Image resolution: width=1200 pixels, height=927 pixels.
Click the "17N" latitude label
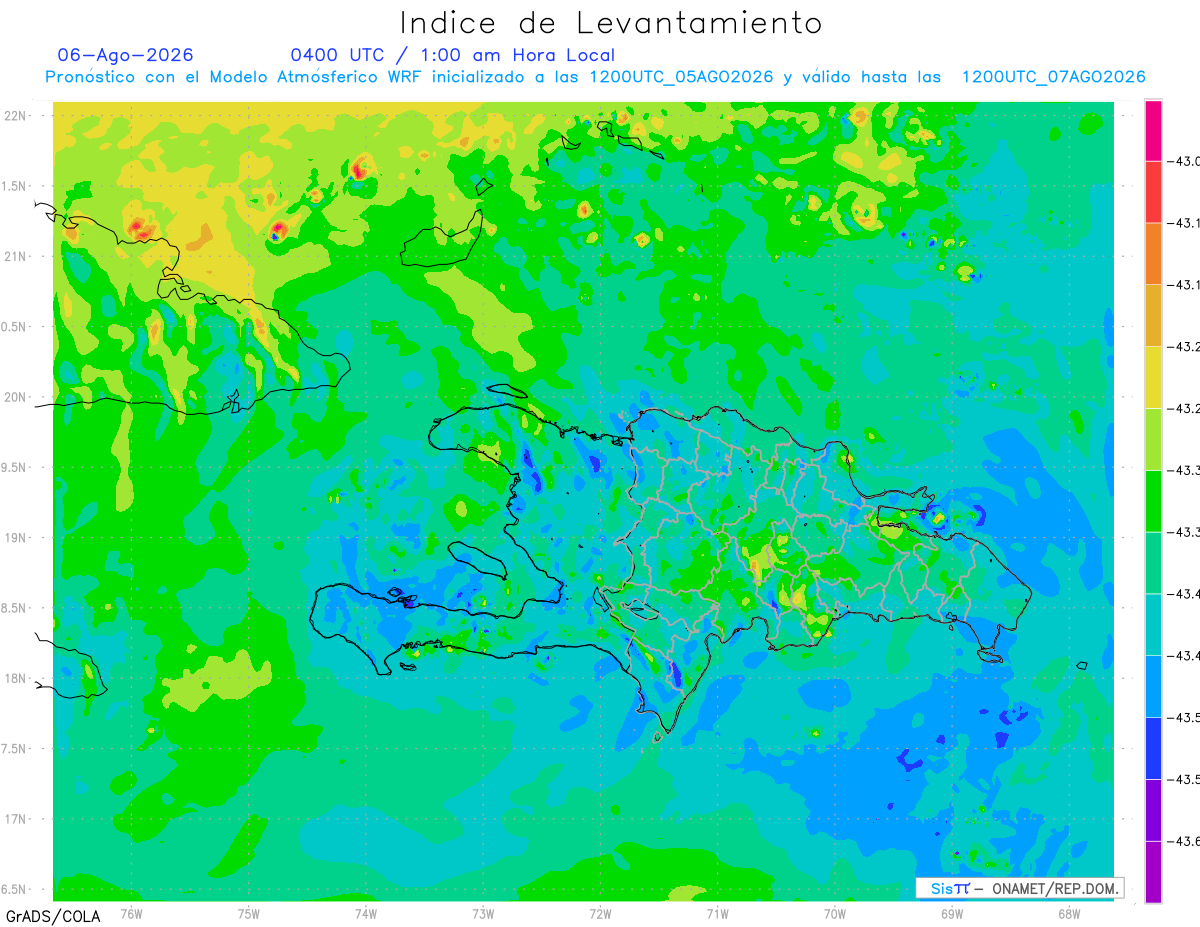click(17, 819)
